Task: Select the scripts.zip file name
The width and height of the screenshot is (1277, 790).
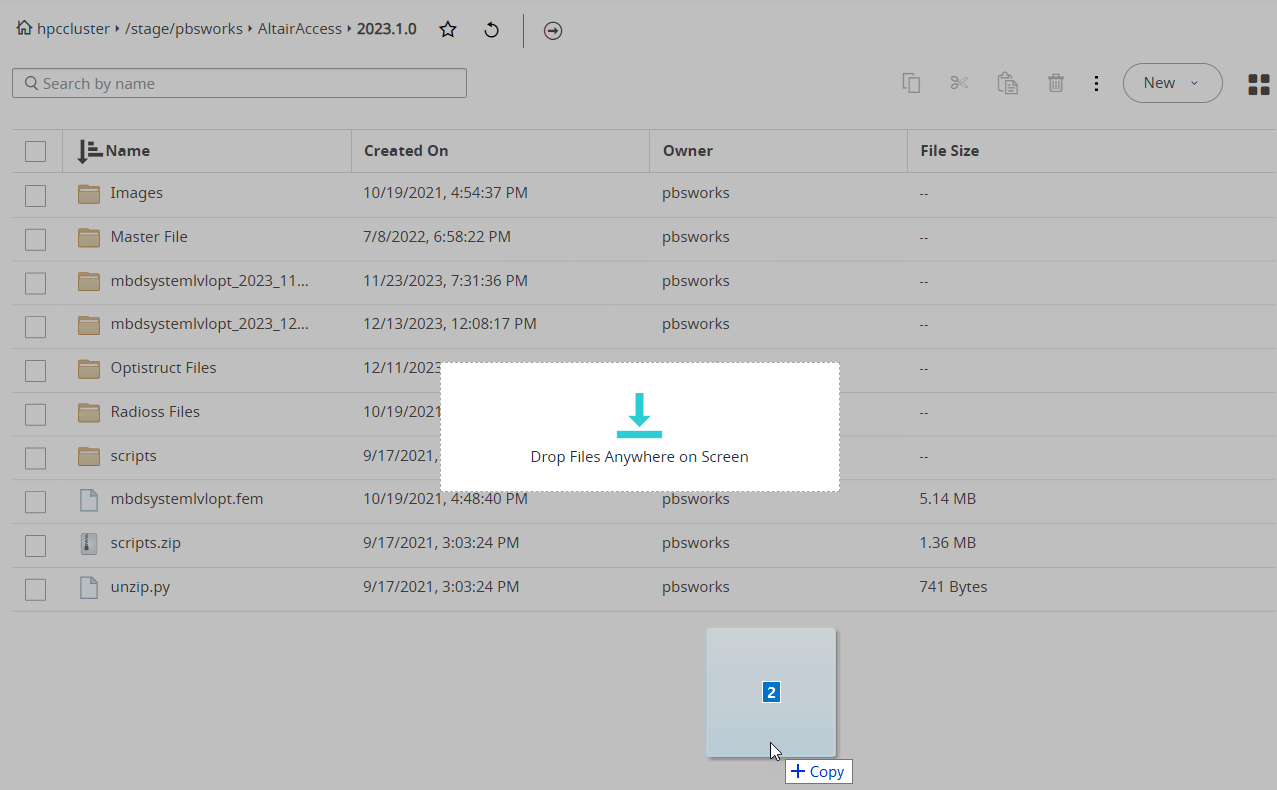Action: pyautogui.click(x=146, y=543)
